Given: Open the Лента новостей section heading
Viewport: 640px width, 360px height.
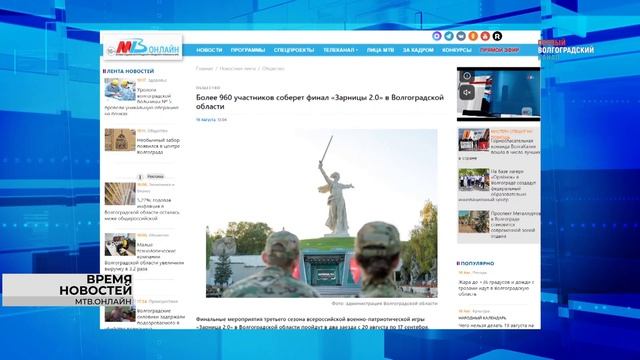Looking at the screenshot, I should (129, 71).
